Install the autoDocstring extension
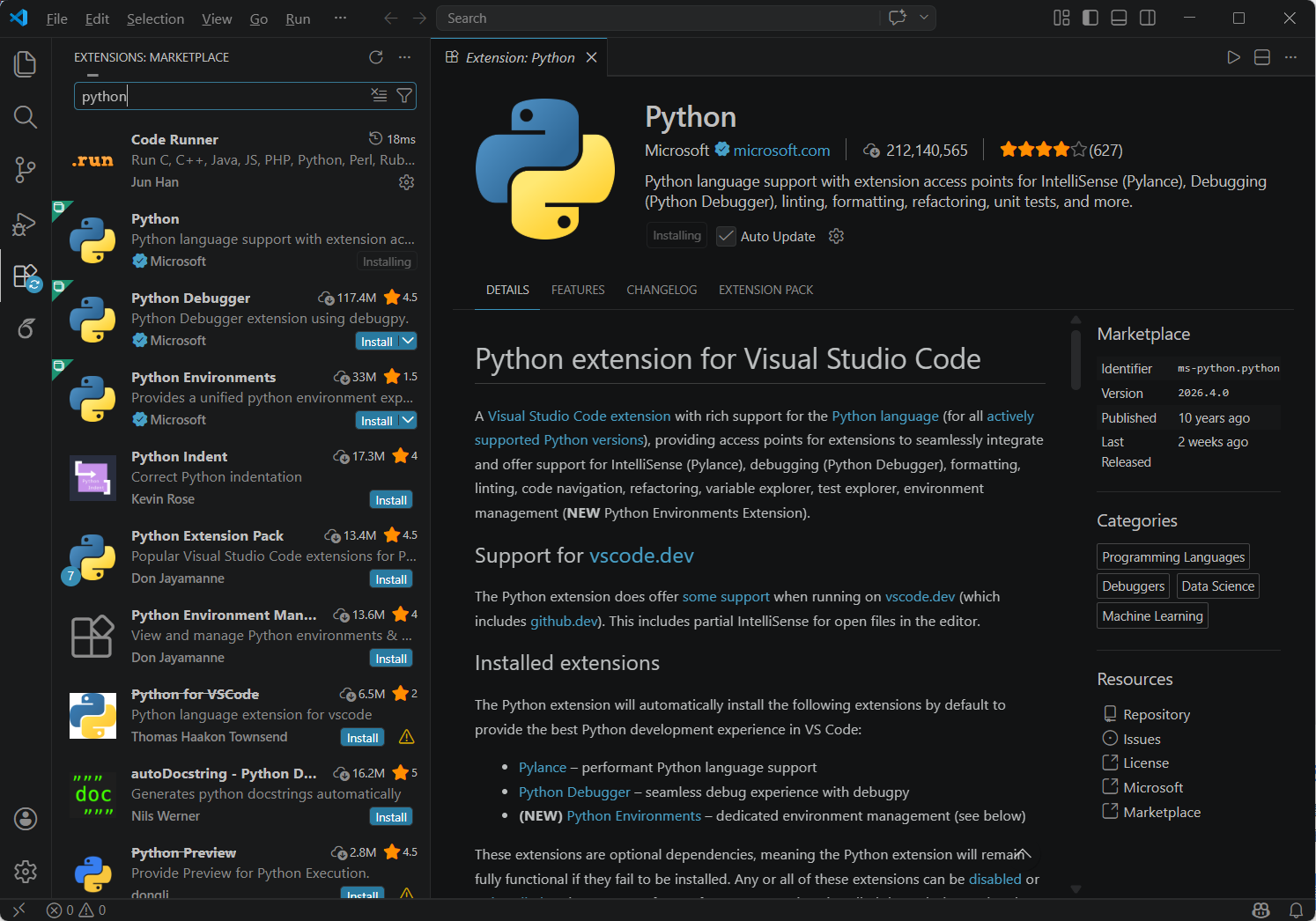1316x921 pixels. click(x=391, y=816)
